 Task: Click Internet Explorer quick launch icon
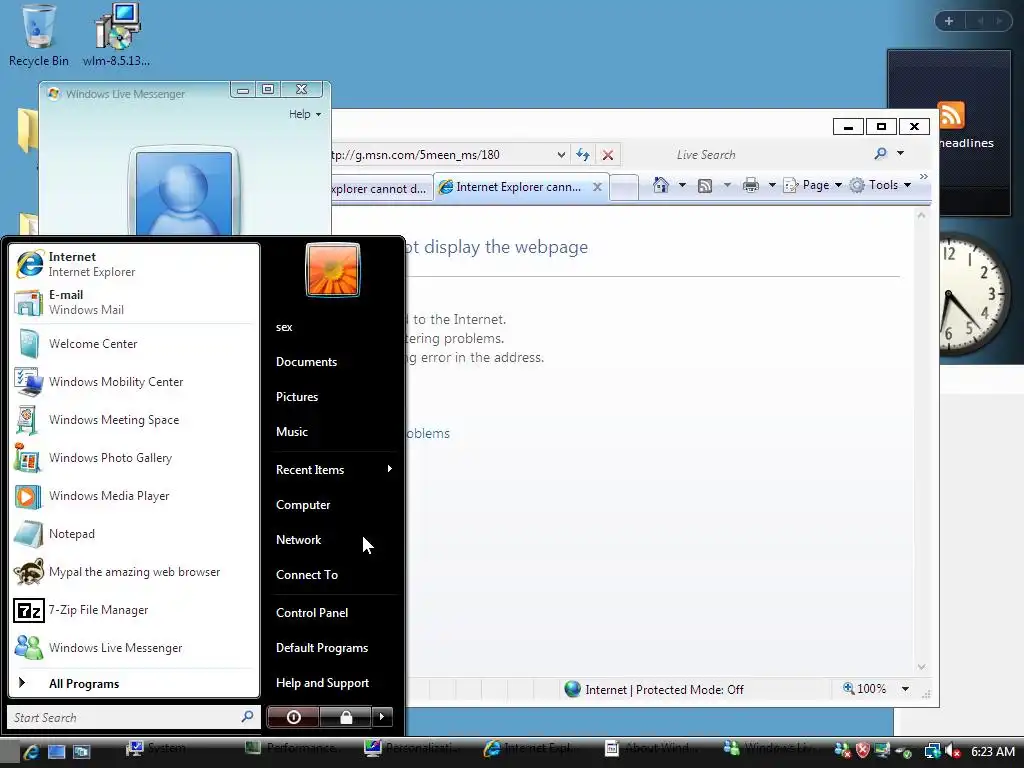tap(31, 752)
